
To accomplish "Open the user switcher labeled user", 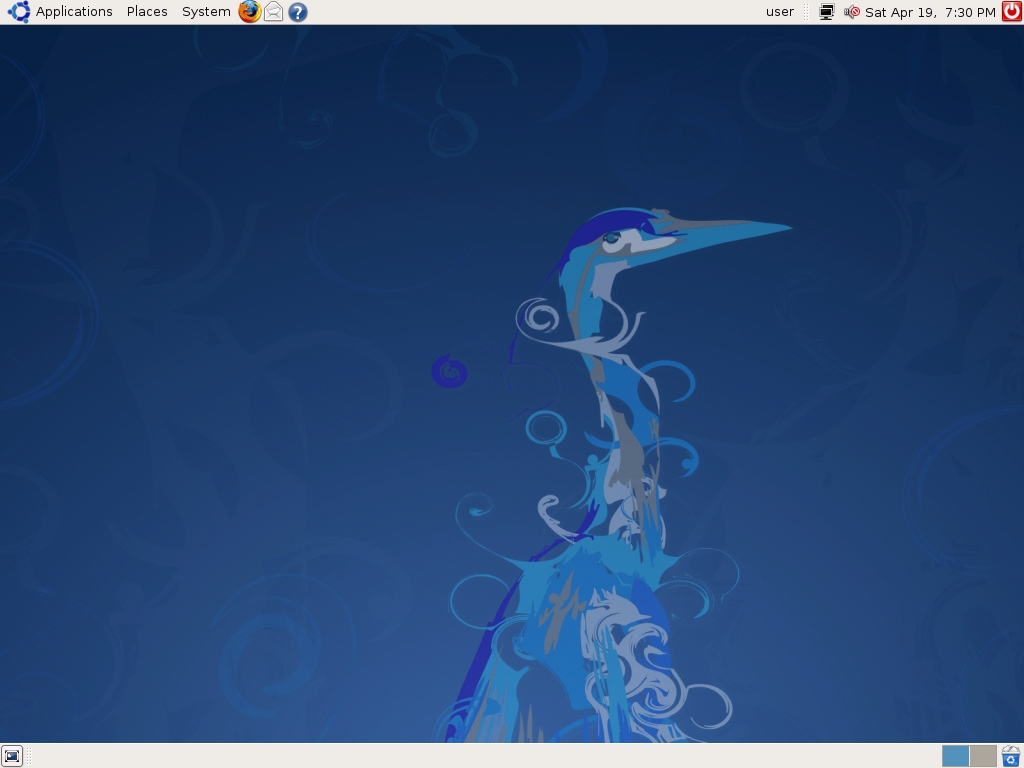I will pos(780,12).
